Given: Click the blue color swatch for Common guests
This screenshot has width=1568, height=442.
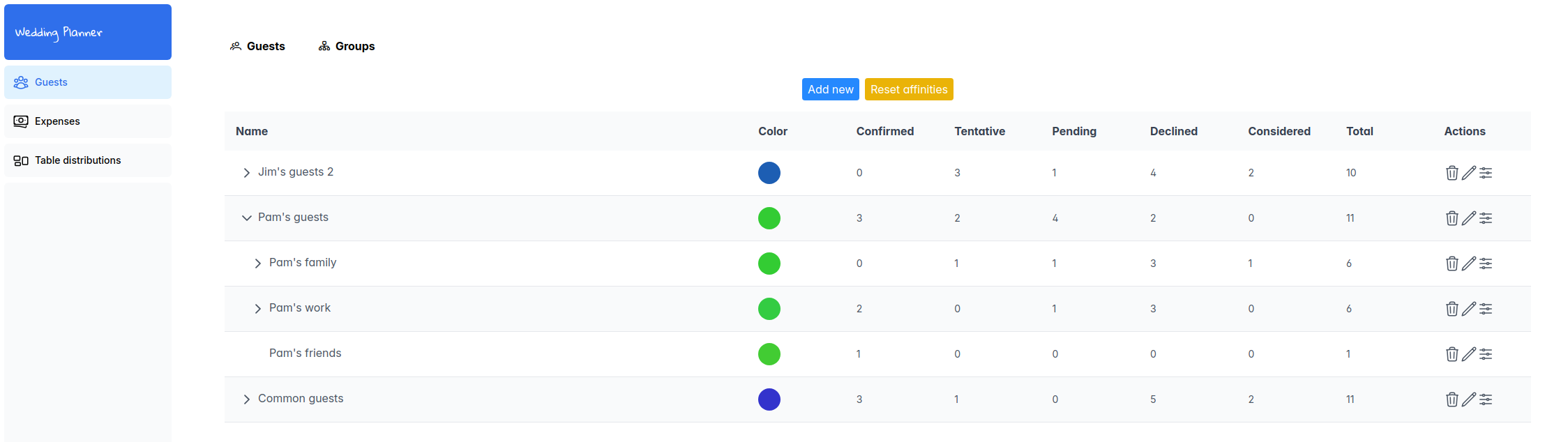Looking at the screenshot, I should (769, 399).
